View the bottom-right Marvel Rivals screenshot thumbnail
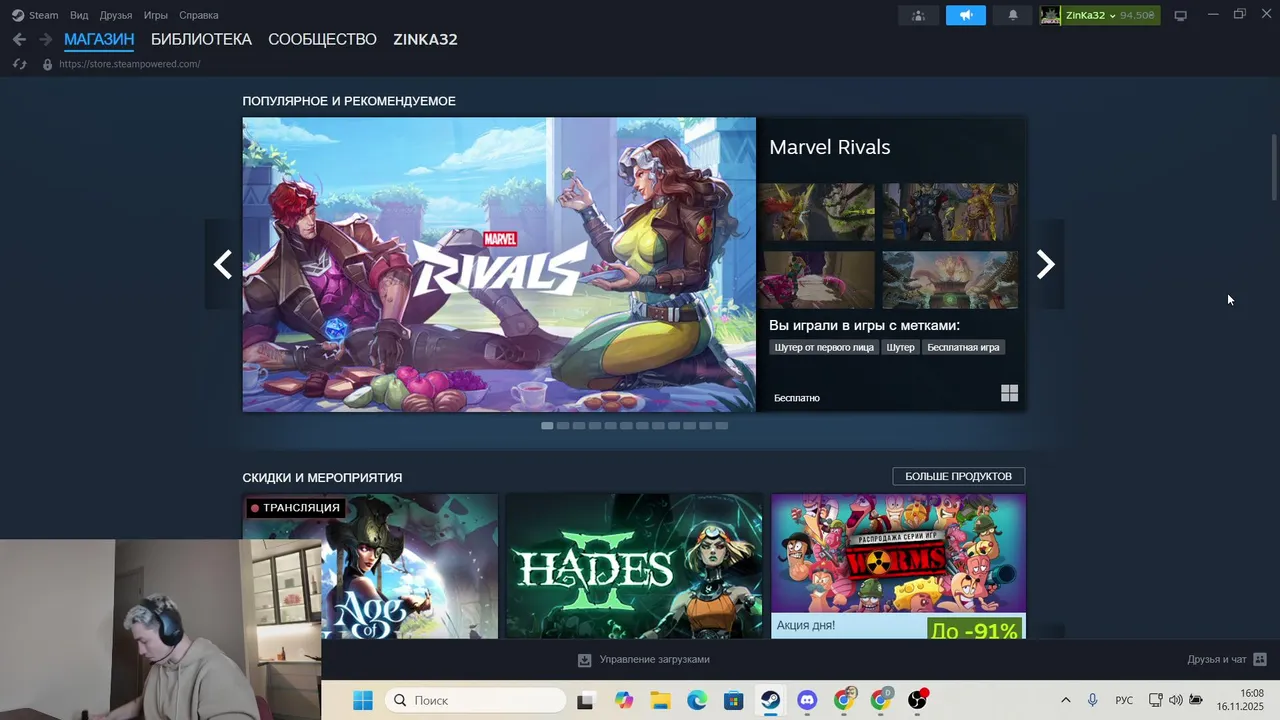The image size is (1280, 720). tap(950, 280)
